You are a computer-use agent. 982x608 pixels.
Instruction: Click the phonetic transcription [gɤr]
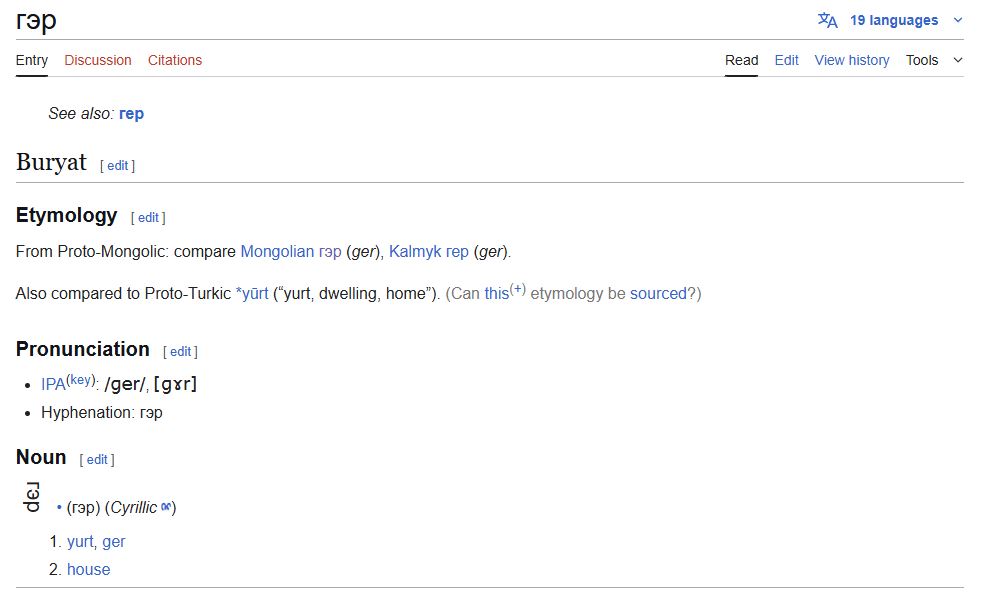tap(175, 384)
